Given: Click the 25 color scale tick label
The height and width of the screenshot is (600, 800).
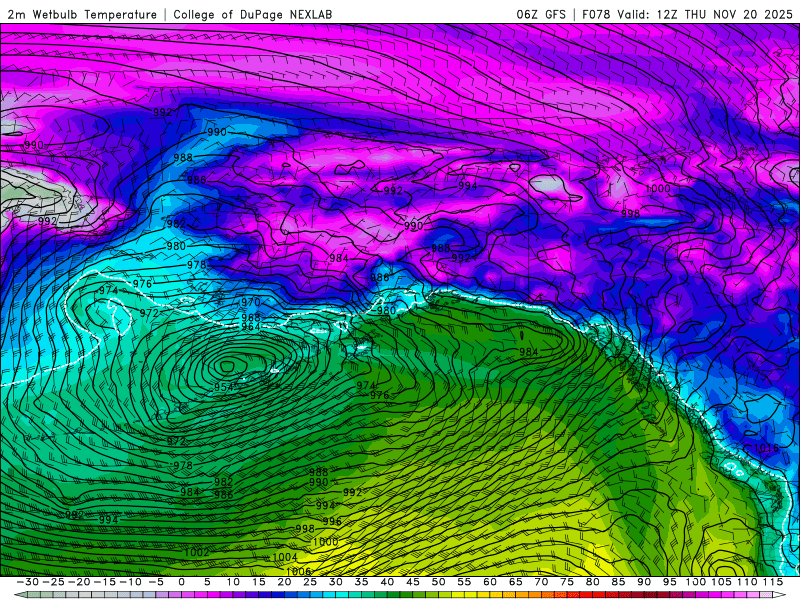Looking at the screenshot, I should click(310, 582).
